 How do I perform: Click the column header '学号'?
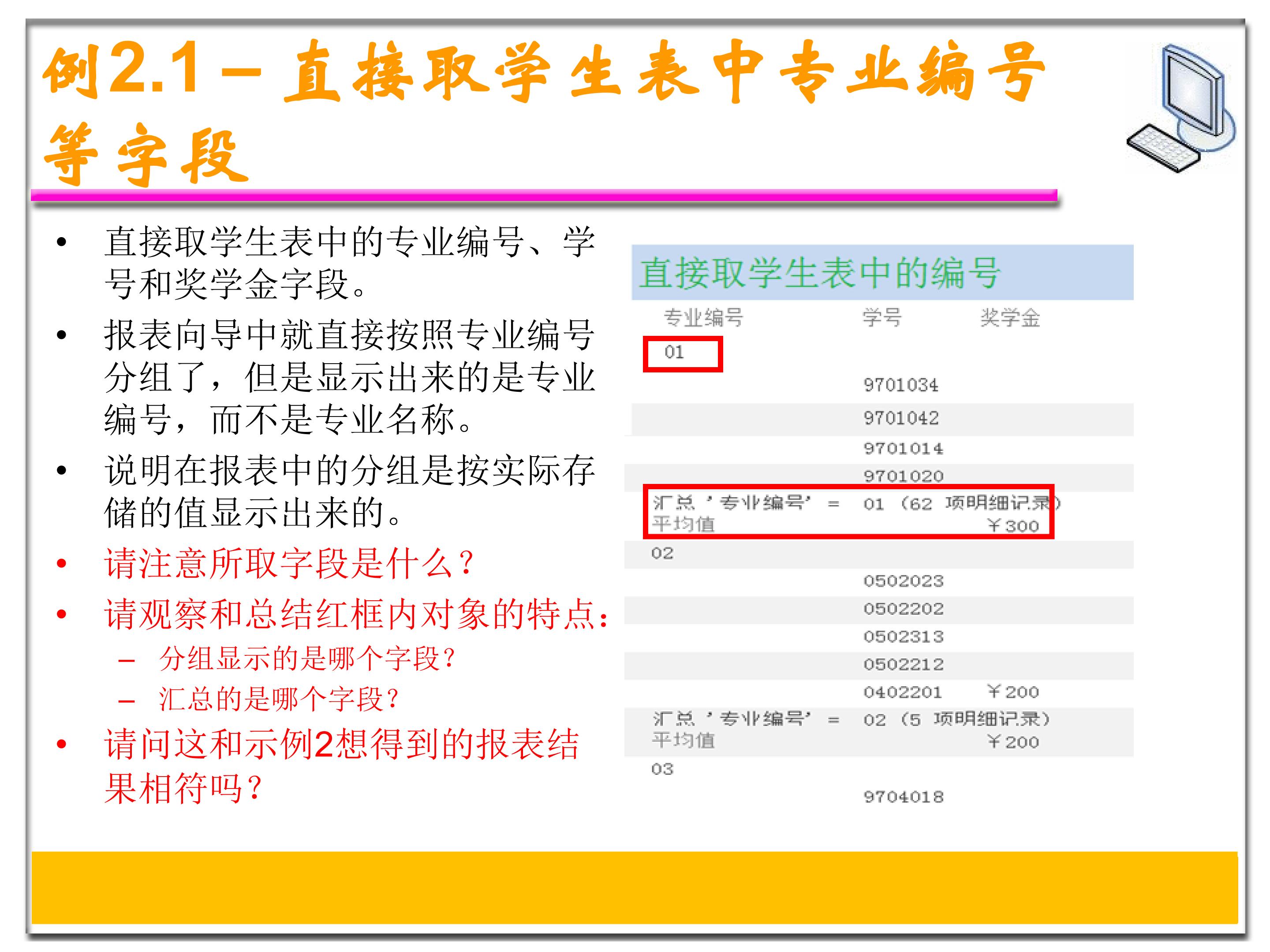pyautogui.click(x=882, y=317)
